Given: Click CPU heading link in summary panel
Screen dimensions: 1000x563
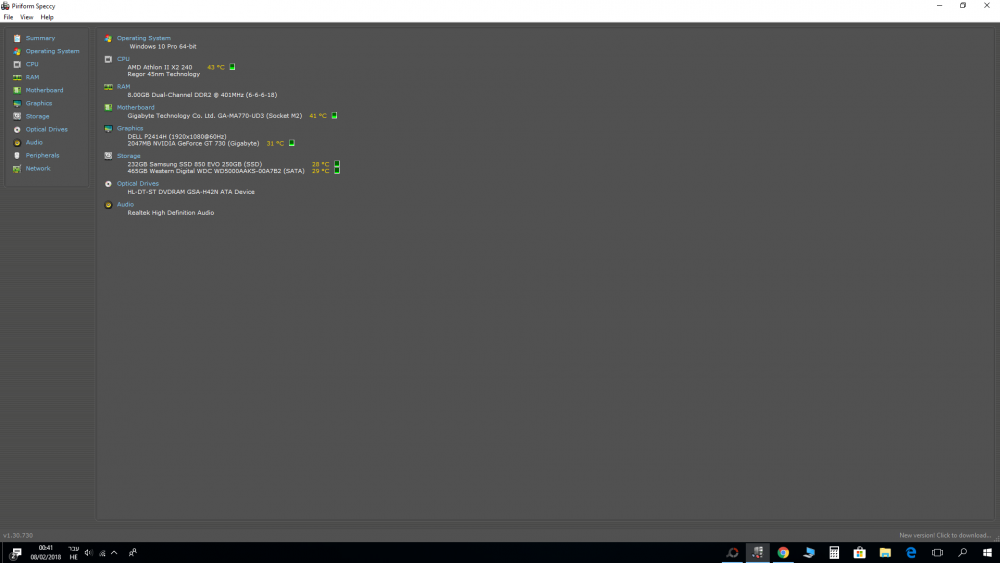Looking at the screenshot, I should point(123,59).
